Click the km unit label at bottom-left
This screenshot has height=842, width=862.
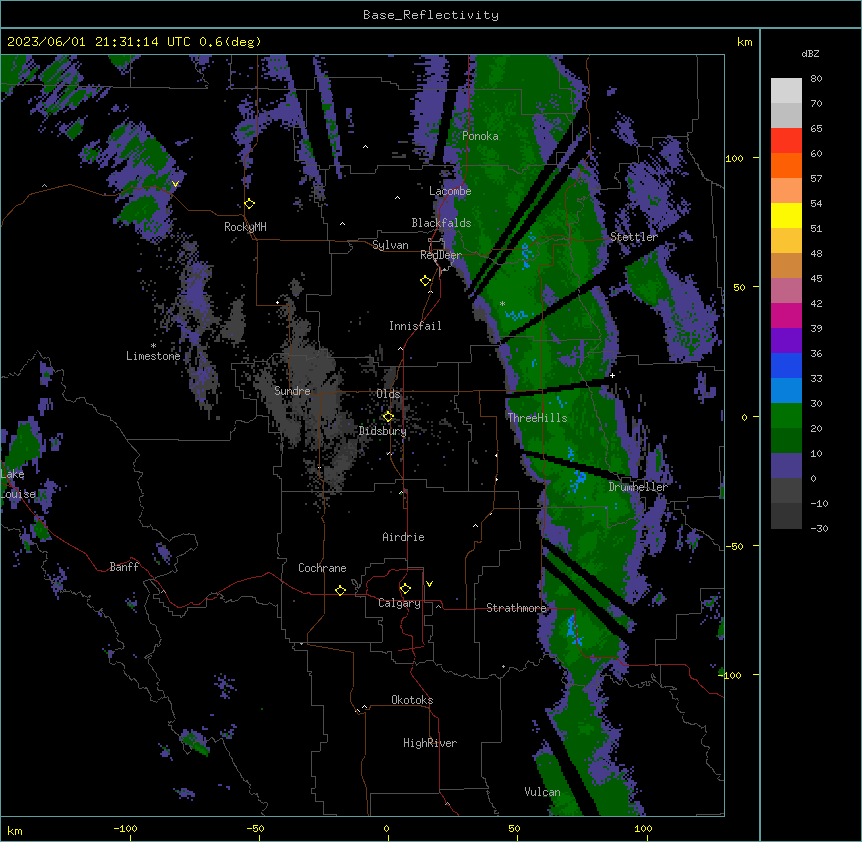(x=15, y=830)
